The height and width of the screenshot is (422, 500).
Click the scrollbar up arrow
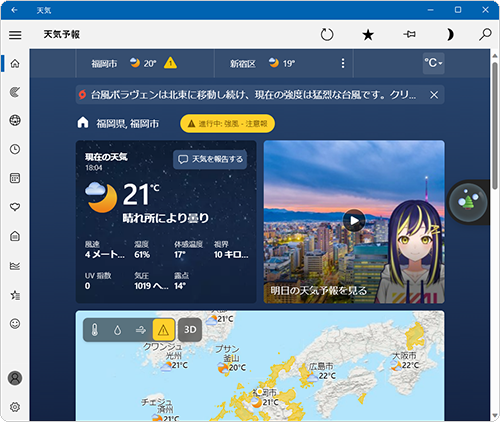[495, 56]
